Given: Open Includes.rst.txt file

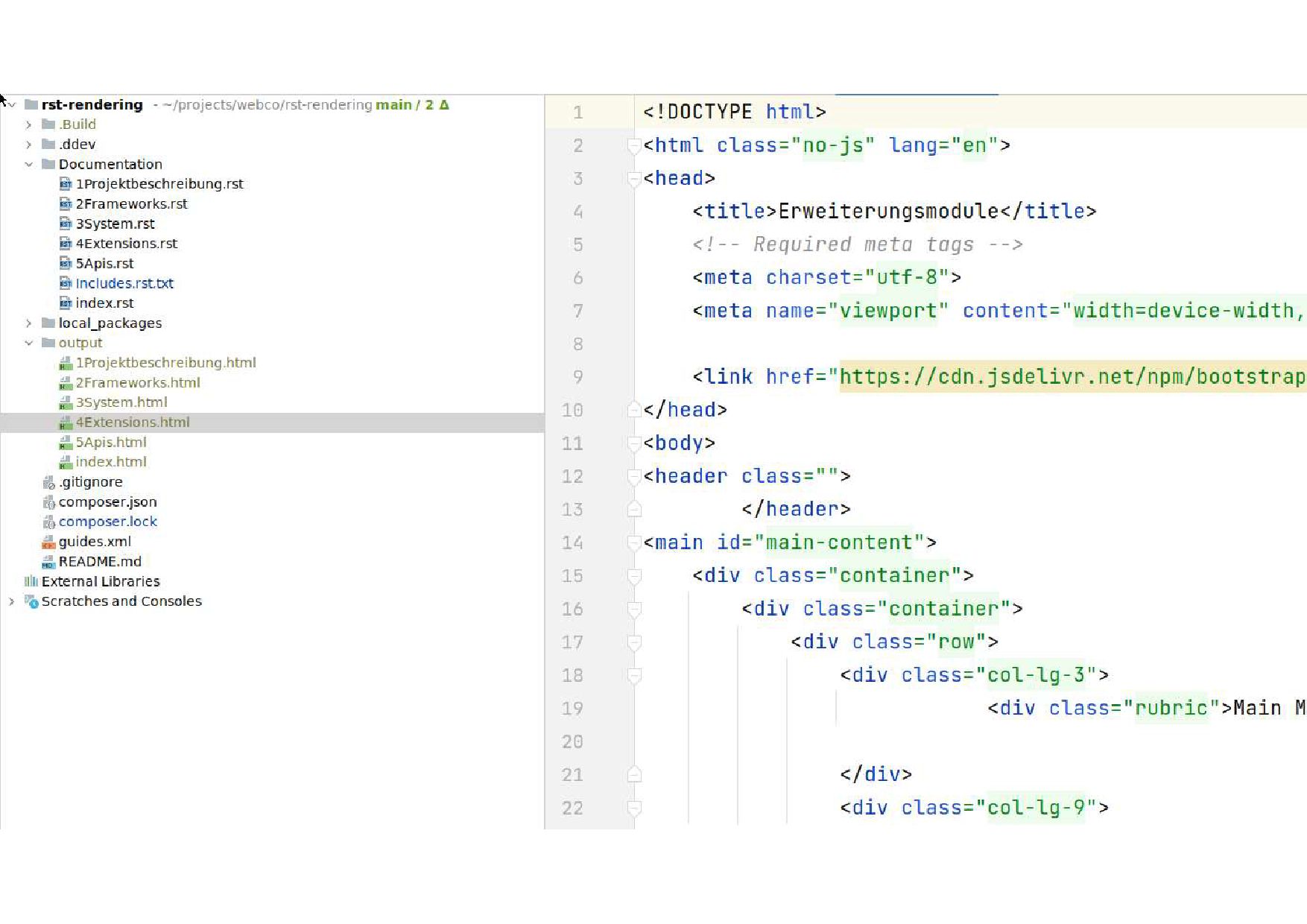Looking at the screenshot, I should pyautogui.click(x=124, y=283).
